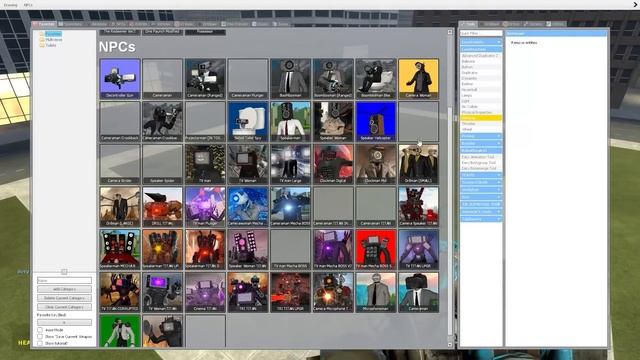Select the Thruster tool
This screenshot has height=360, width=640.
coord(481,124)
